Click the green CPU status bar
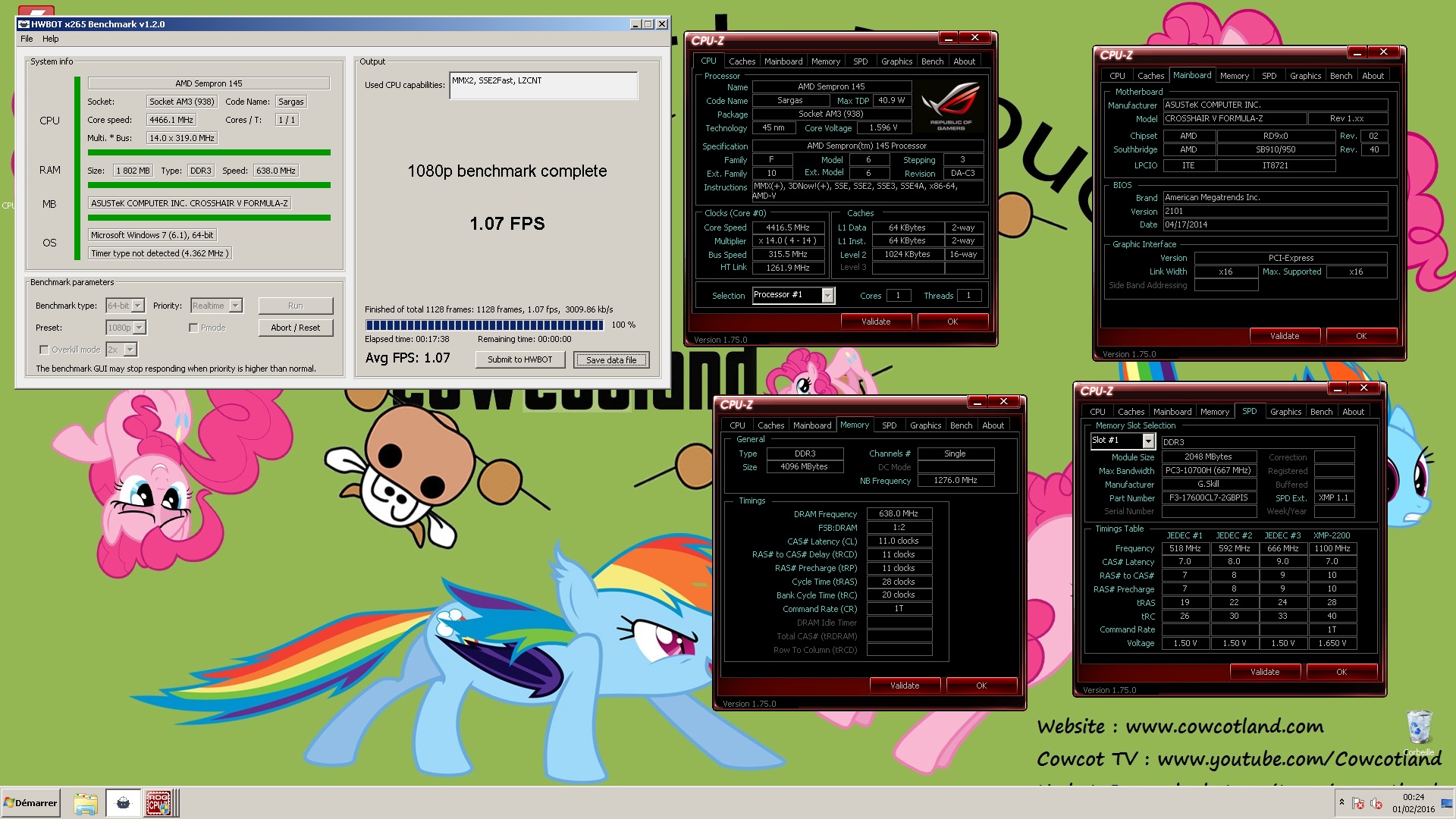The image size is (1456, 819). [209, 152]
